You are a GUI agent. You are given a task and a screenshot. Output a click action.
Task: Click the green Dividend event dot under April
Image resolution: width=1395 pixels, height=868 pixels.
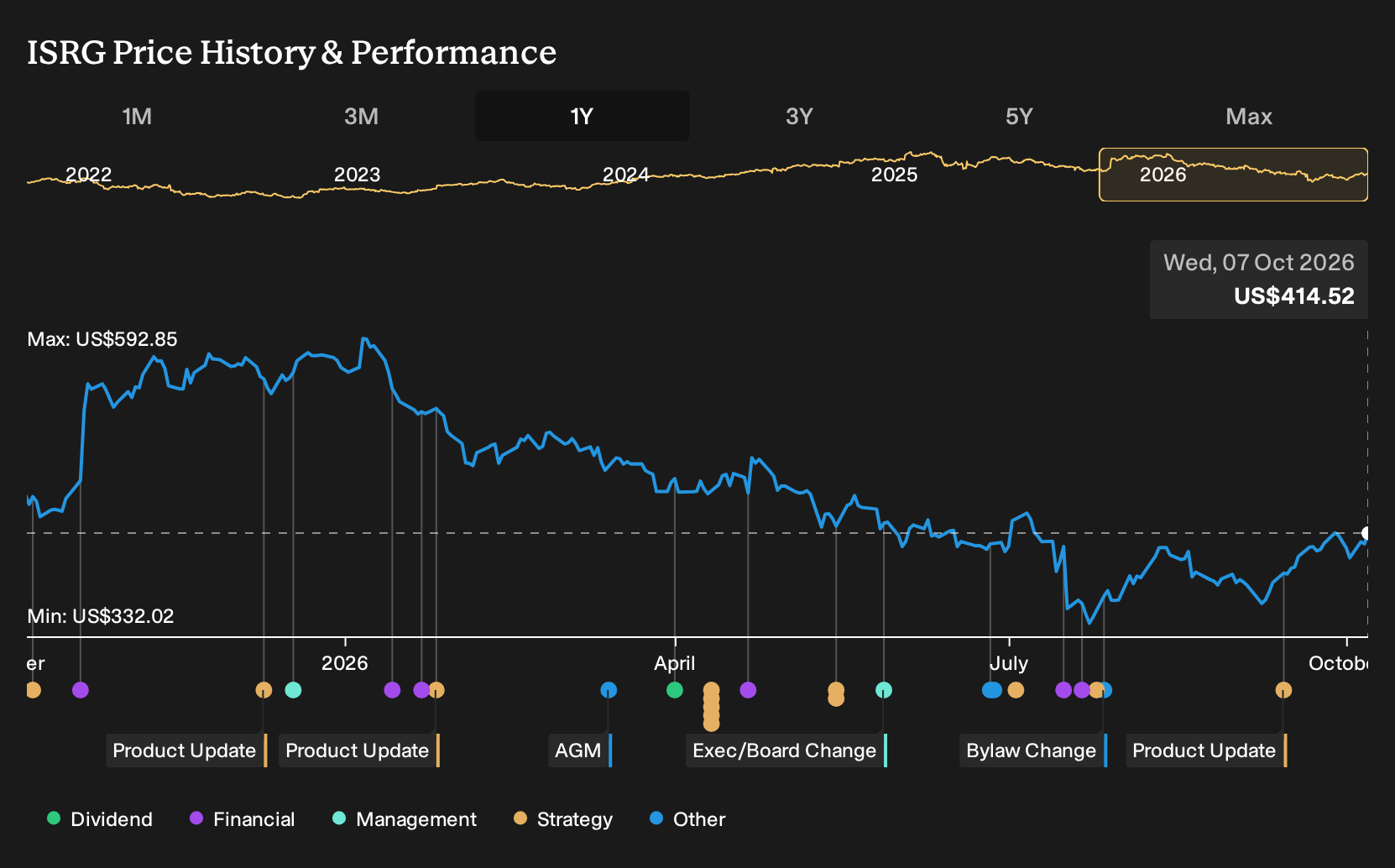click(675, 690)
